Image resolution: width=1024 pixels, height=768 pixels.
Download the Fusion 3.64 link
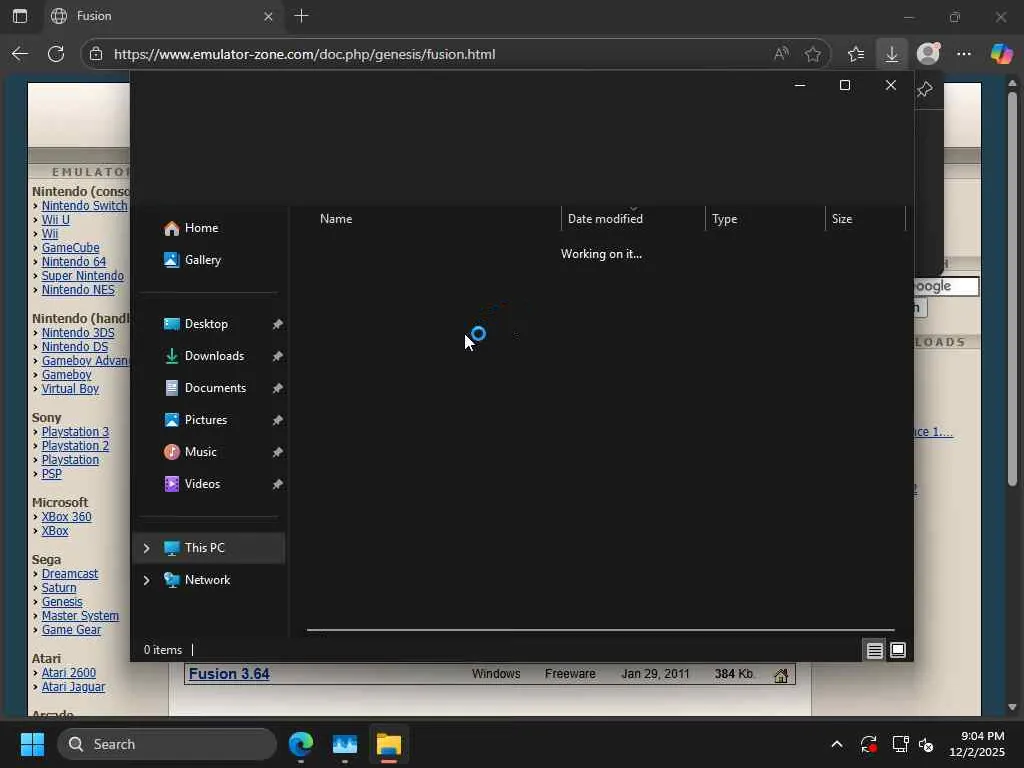pos(229,674)
